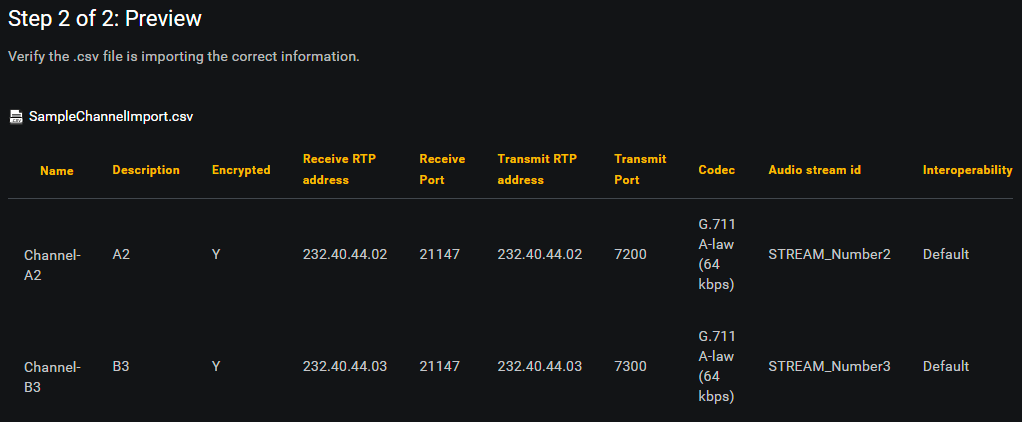Screen dimensions: 1022x422
Task: Click the Transmit Port column header
Action: pyautogui.click(x=640, y=170)
